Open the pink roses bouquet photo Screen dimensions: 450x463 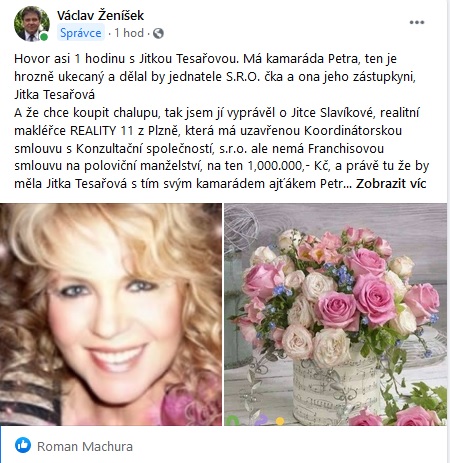click(x=335, y=314)
